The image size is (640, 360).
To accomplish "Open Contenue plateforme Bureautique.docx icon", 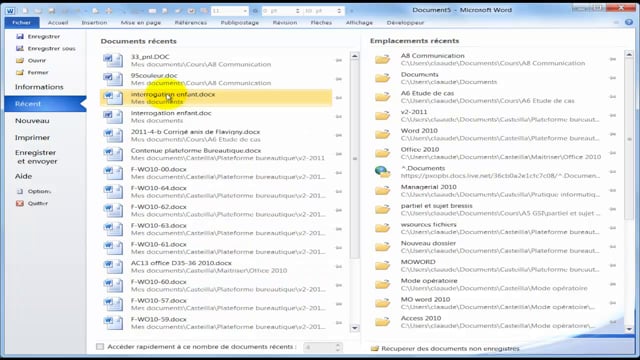I will 113,154.
